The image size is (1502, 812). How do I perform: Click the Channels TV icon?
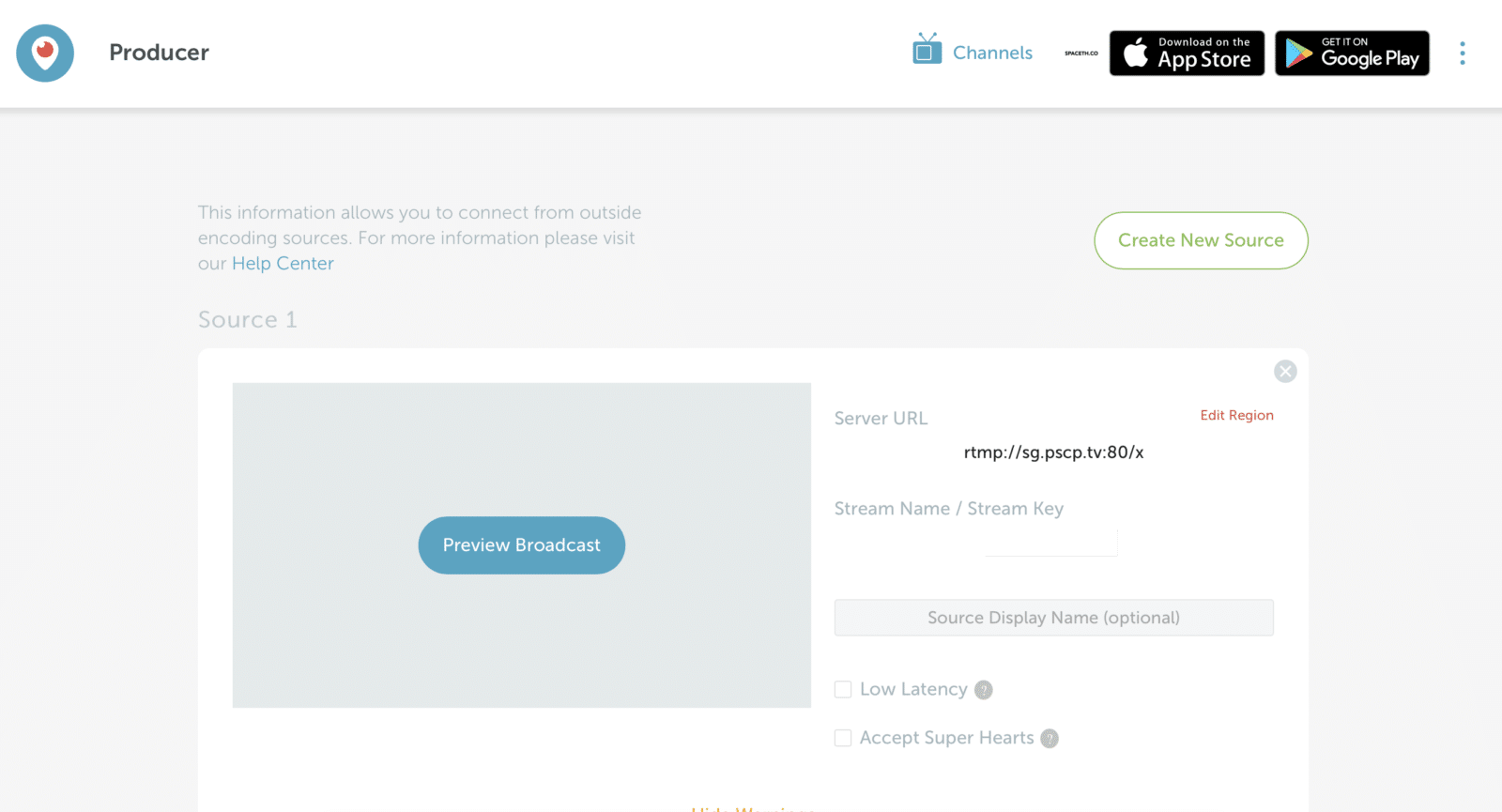click(x=927, y=50)
